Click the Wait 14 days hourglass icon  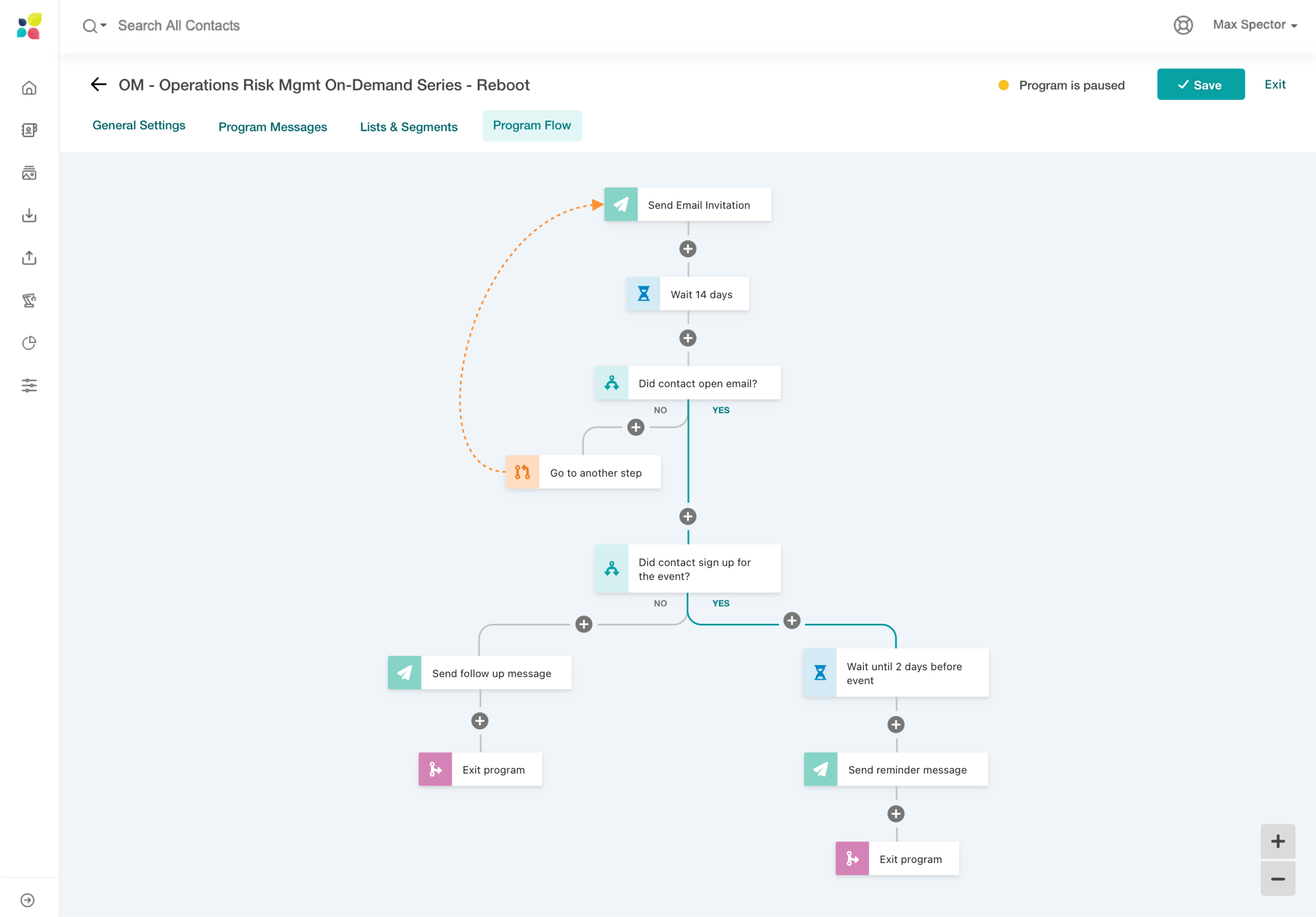pos(643,294)
